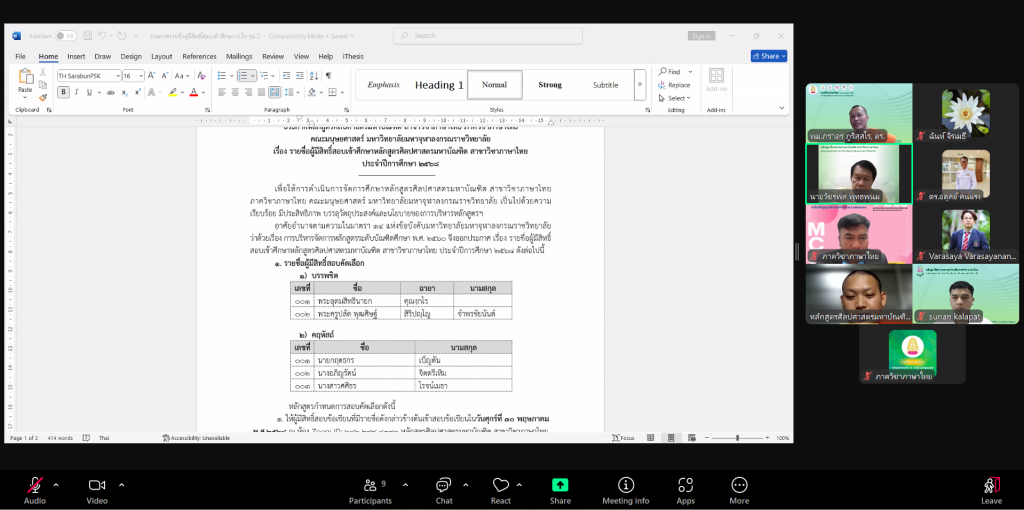Expand Styles gallery more arrow

coord(640,85)
